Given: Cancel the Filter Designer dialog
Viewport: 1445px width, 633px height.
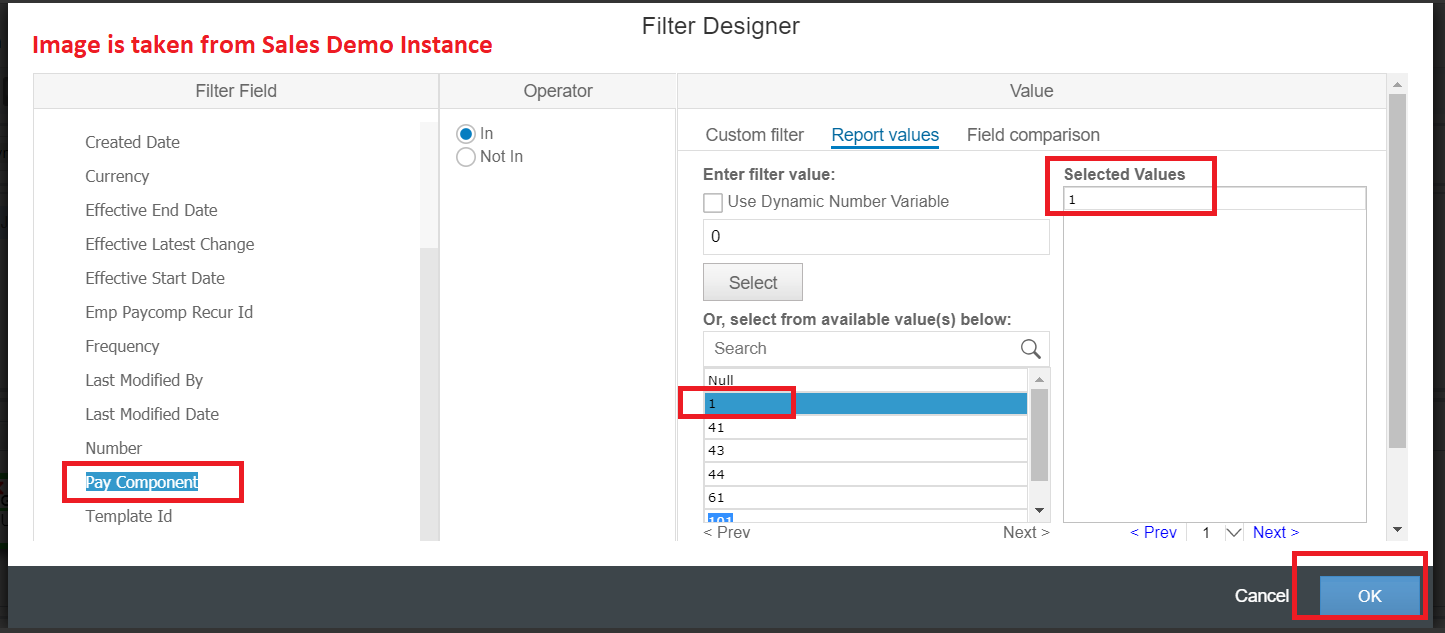Looking at the screenshot, I should 1261,596.
